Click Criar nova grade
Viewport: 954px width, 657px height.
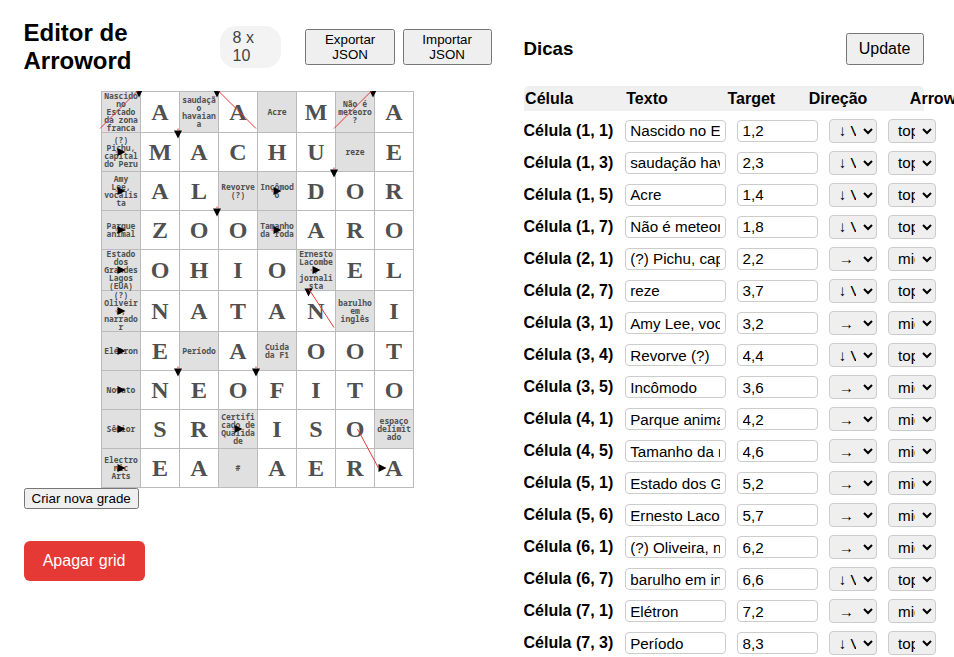point(81,498)
